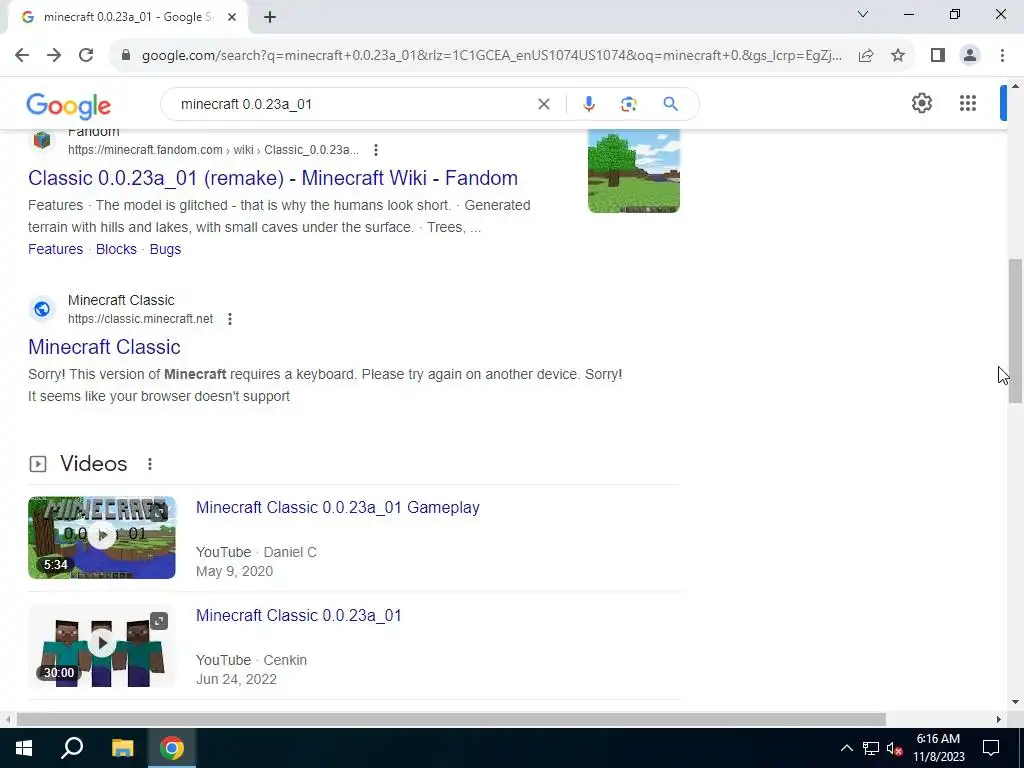The height and width of the screenshot is (768, 1024).
Task: Open the Minecraft Classic result title
Action: pos(104,347)
